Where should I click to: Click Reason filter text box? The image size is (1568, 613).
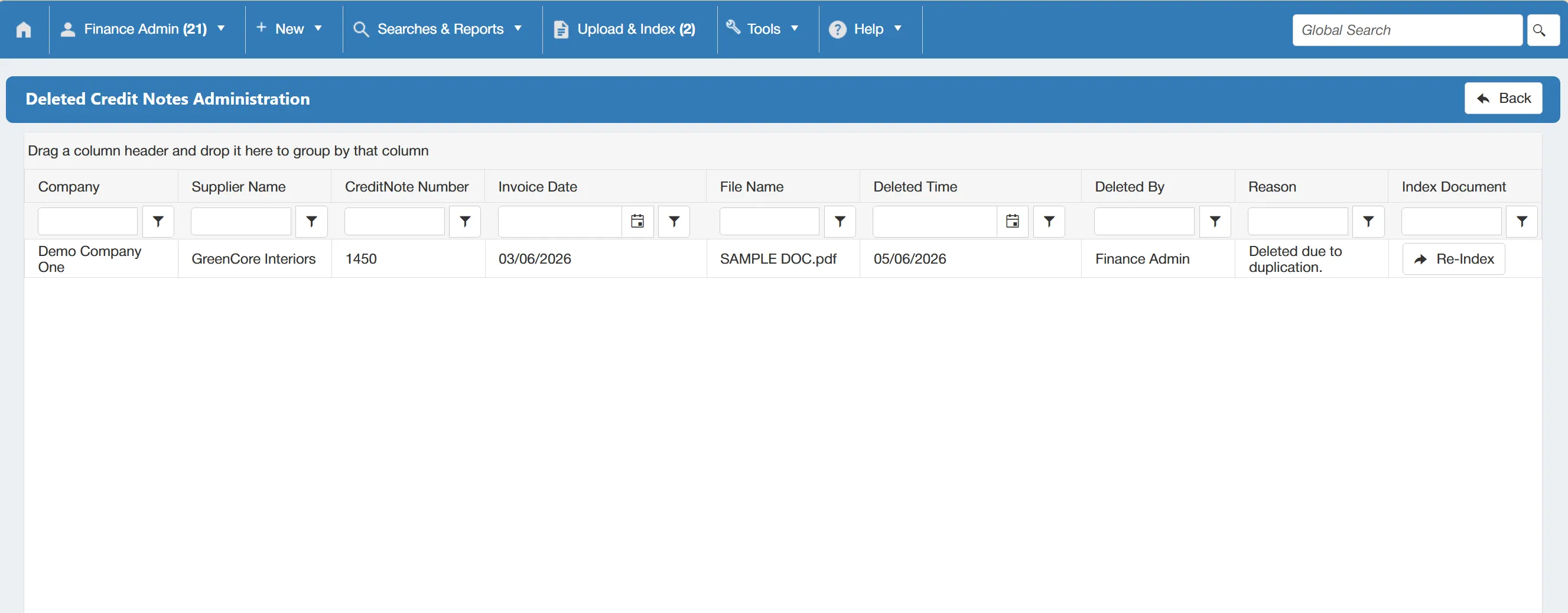1298,222
